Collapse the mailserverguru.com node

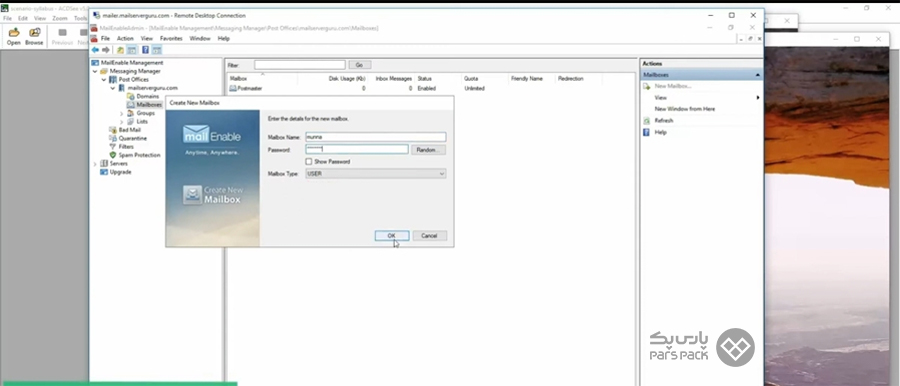113,88
